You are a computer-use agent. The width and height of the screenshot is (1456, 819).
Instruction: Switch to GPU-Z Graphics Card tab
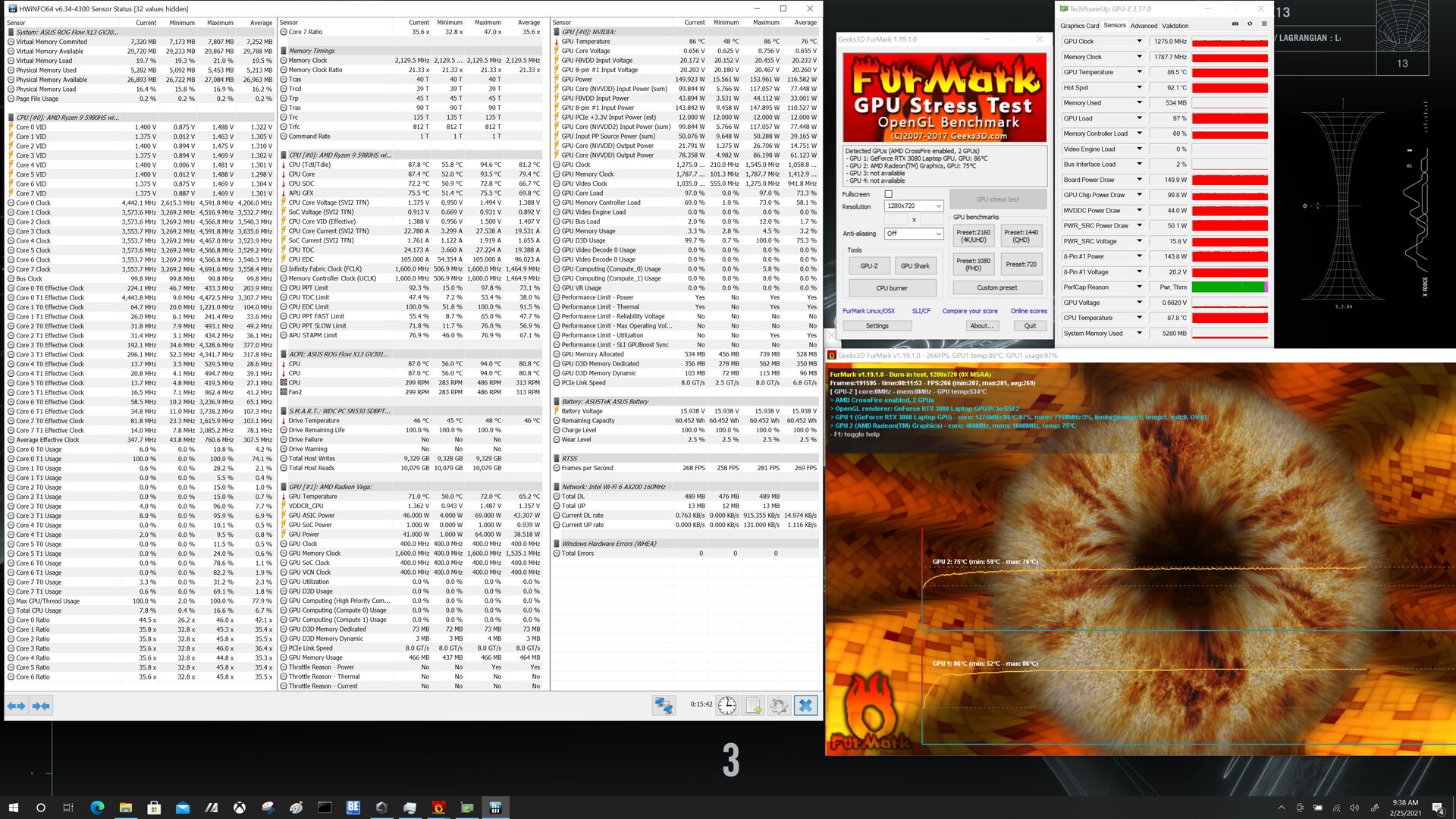tap(1079, 26)
